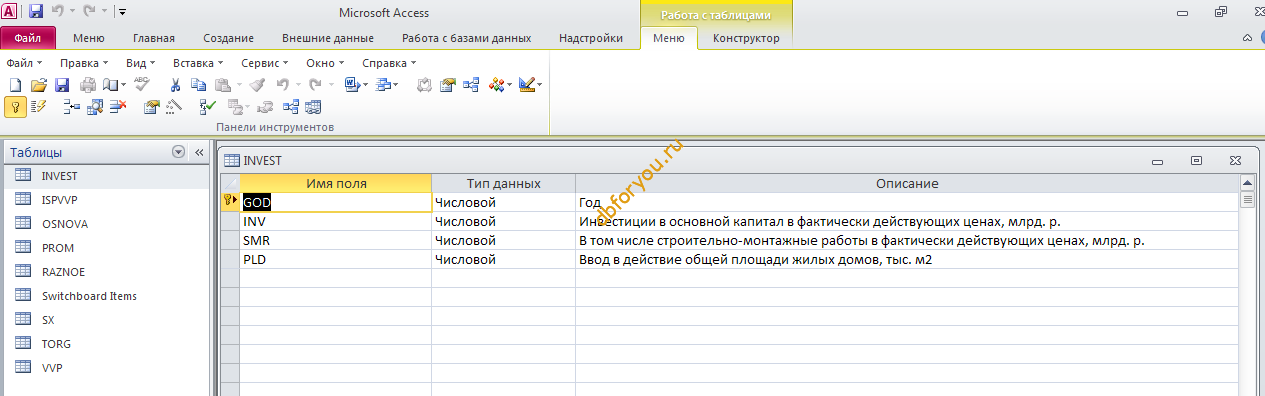Click the Builder wand icon
1265x396 pixels.
click(x=174, y=107)
